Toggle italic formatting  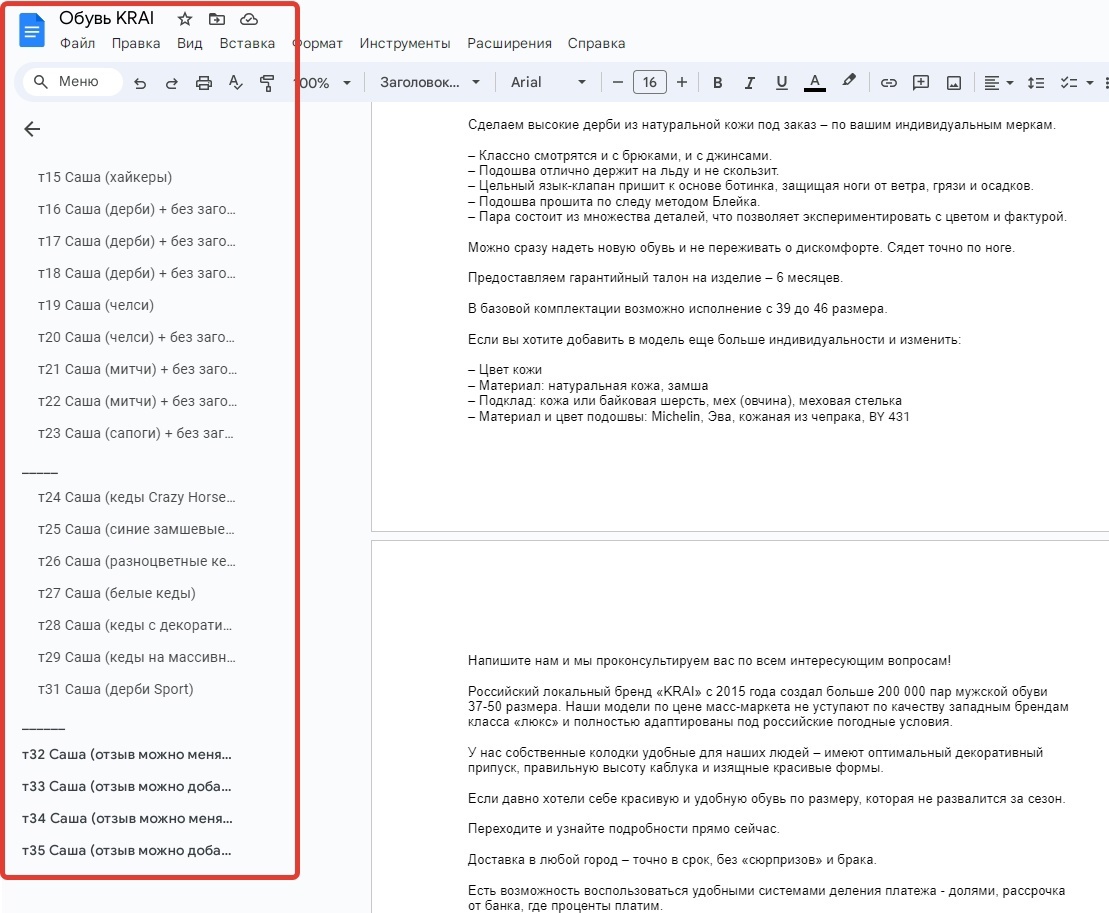pos(749,83)
